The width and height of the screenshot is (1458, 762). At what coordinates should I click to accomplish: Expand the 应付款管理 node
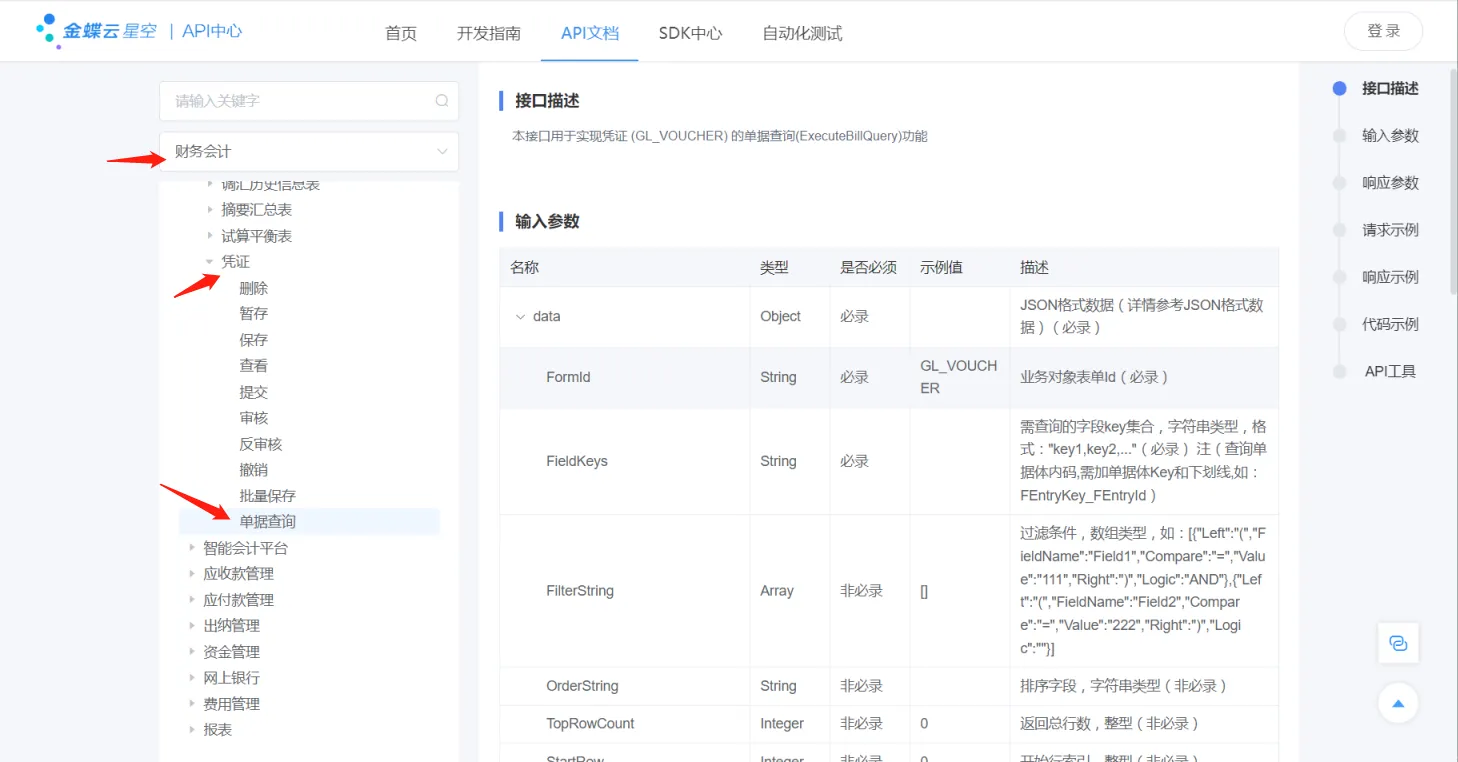192,600
